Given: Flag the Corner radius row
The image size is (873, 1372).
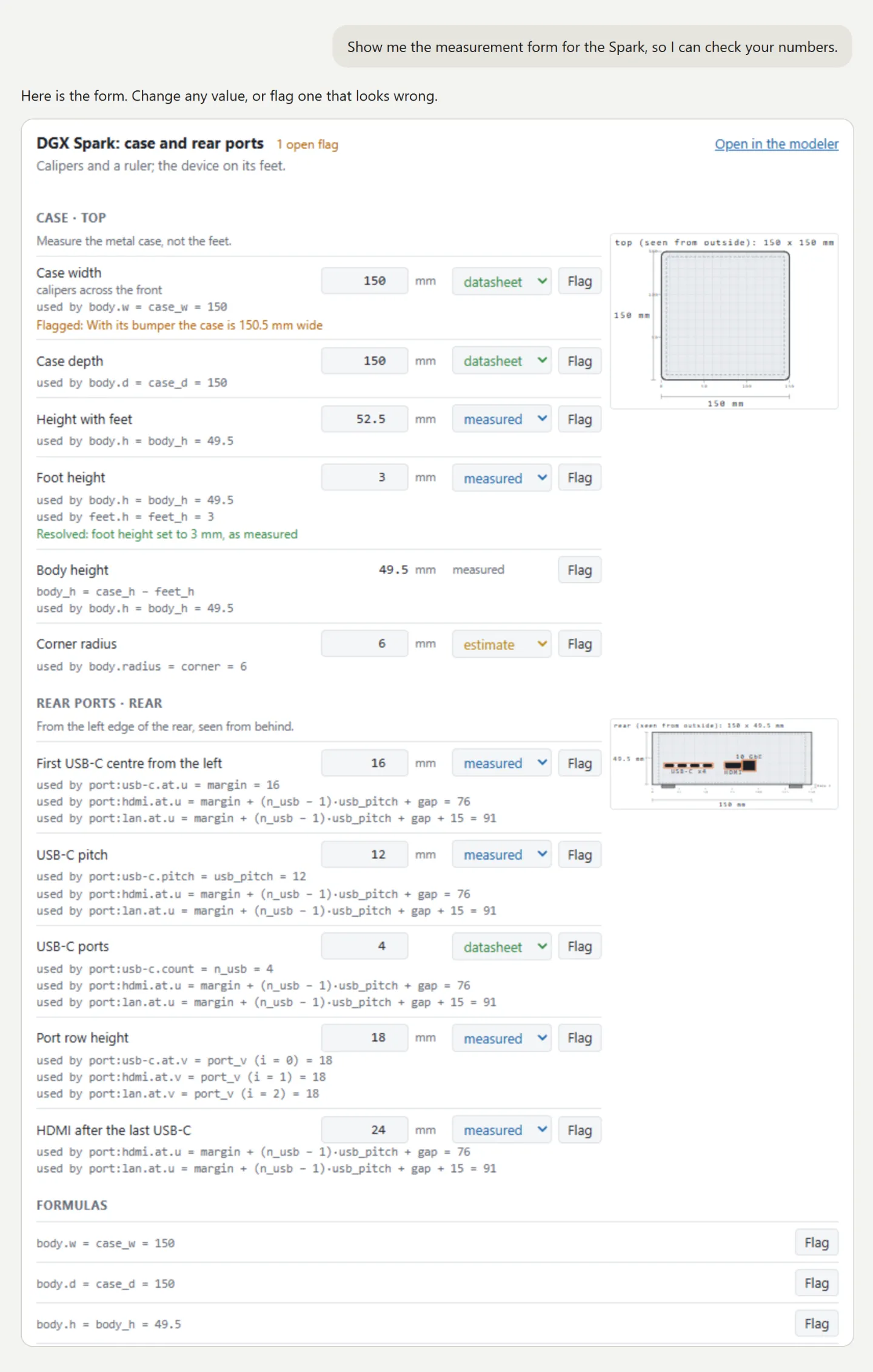Looking at the screenshot, I should click(x=580, y=644).
